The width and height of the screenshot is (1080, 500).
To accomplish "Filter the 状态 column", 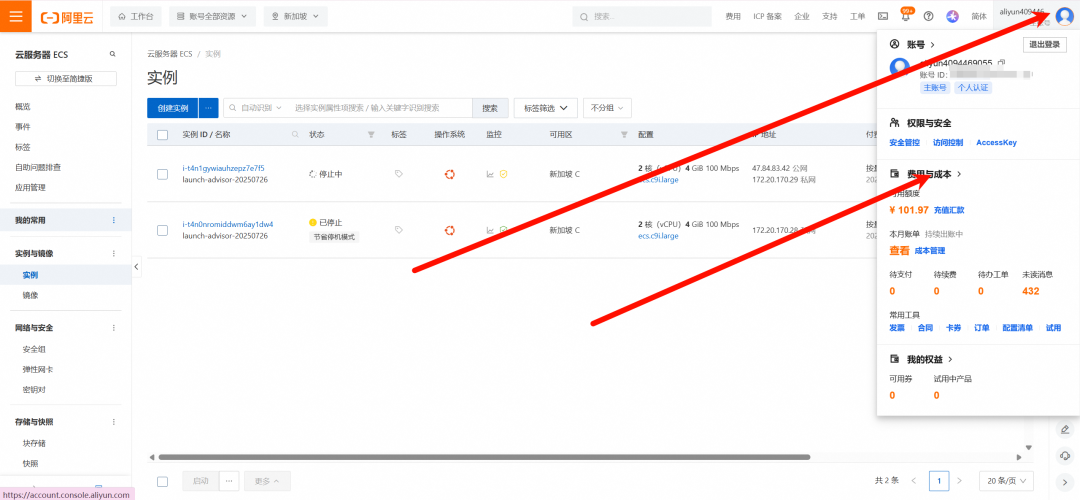I will click(371, 134).
